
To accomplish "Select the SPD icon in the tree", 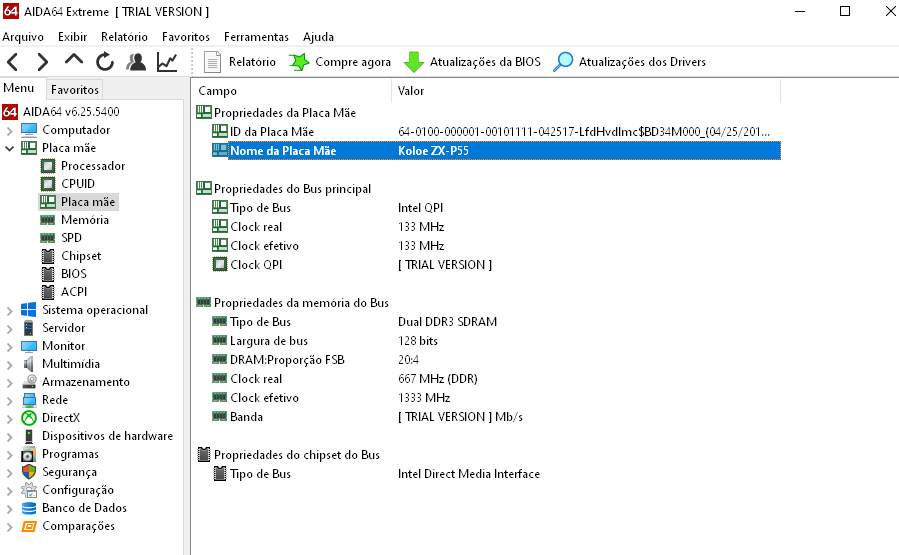I will (48, 238).
